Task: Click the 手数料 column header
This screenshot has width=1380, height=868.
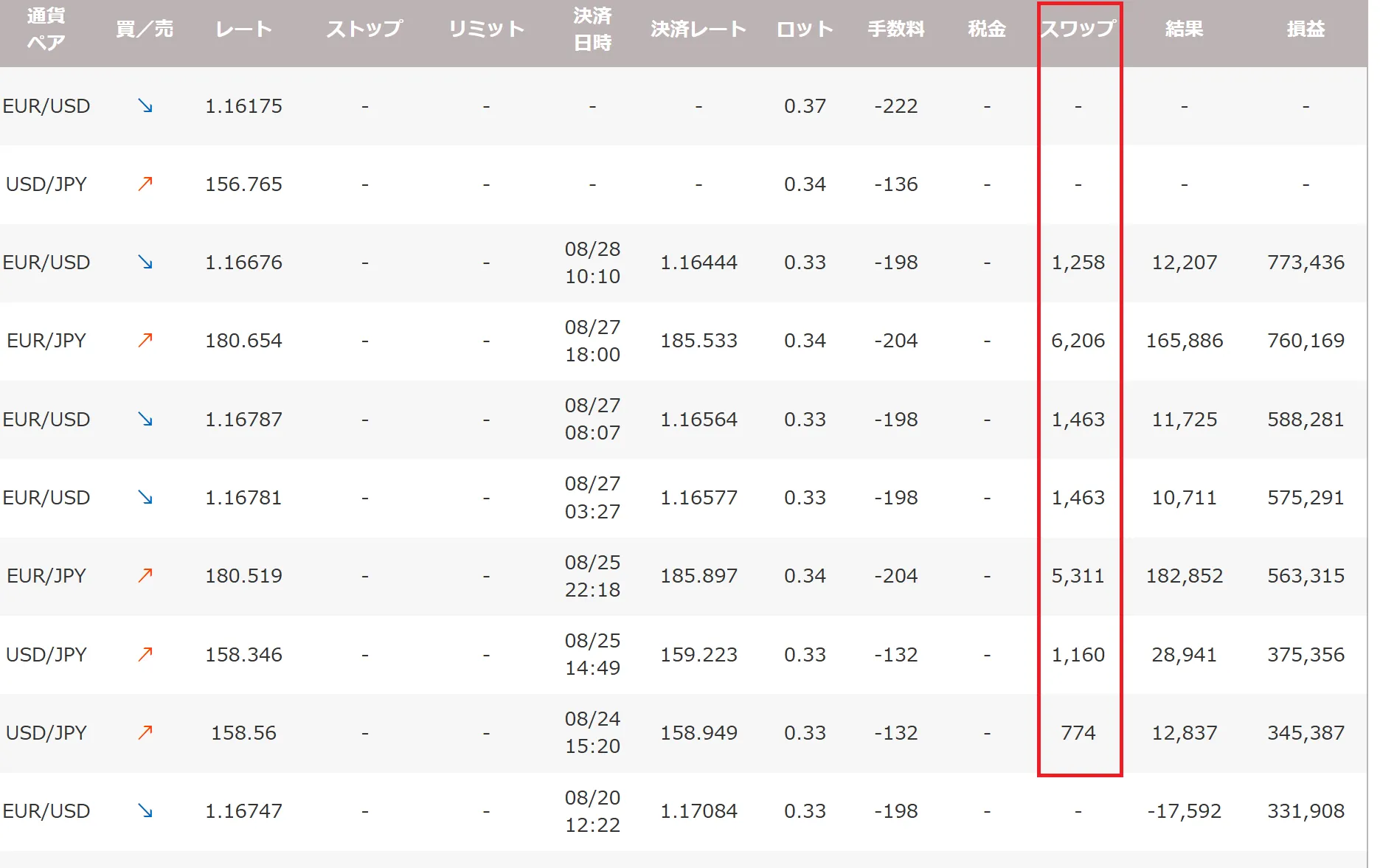Action: point(895,29)
